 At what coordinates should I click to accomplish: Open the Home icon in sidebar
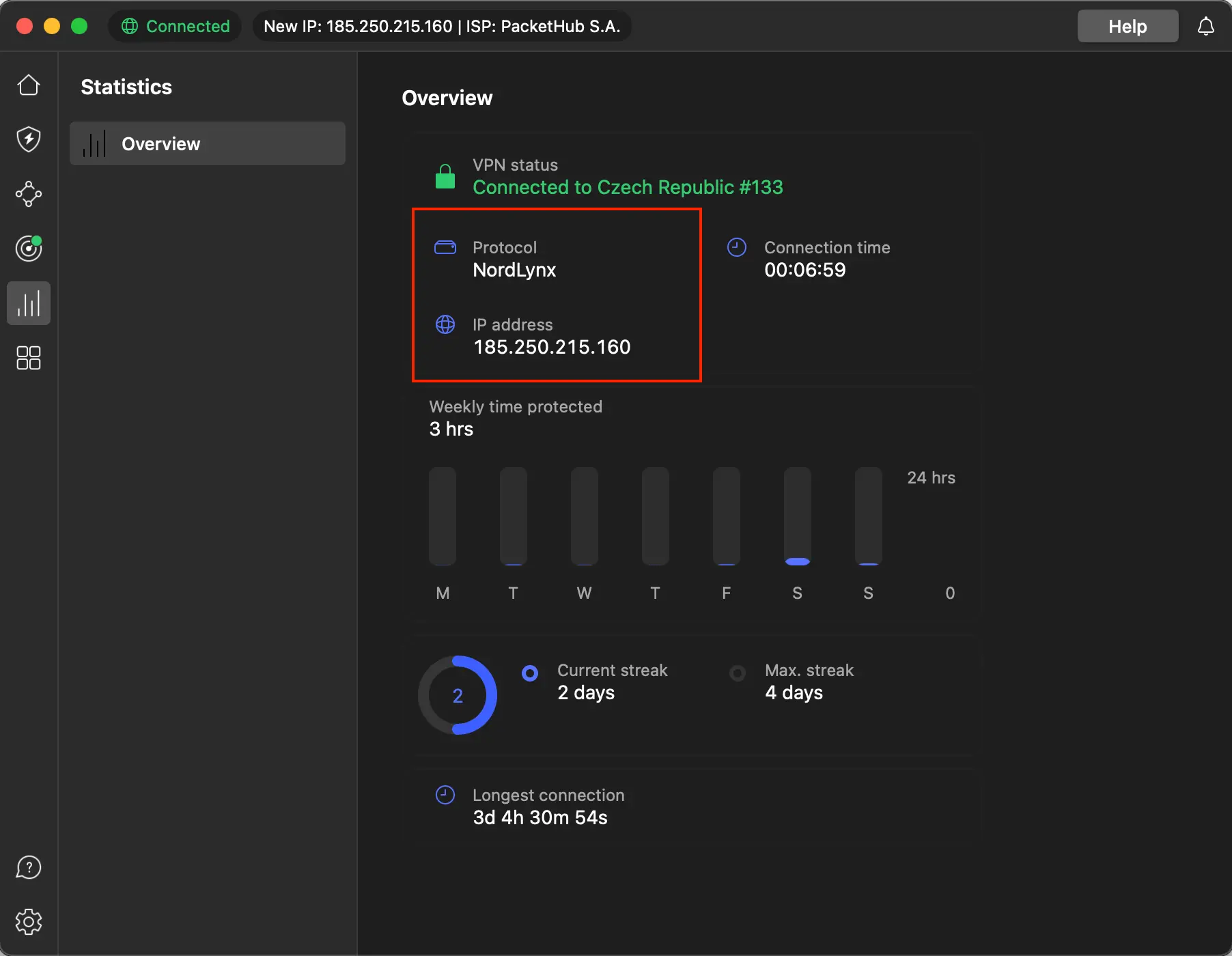click(29, 85)
